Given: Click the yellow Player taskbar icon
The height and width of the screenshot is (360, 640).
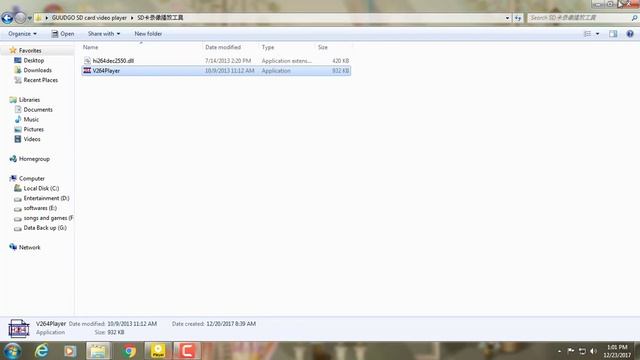Looking at the screenshot, I should (158, 351).
